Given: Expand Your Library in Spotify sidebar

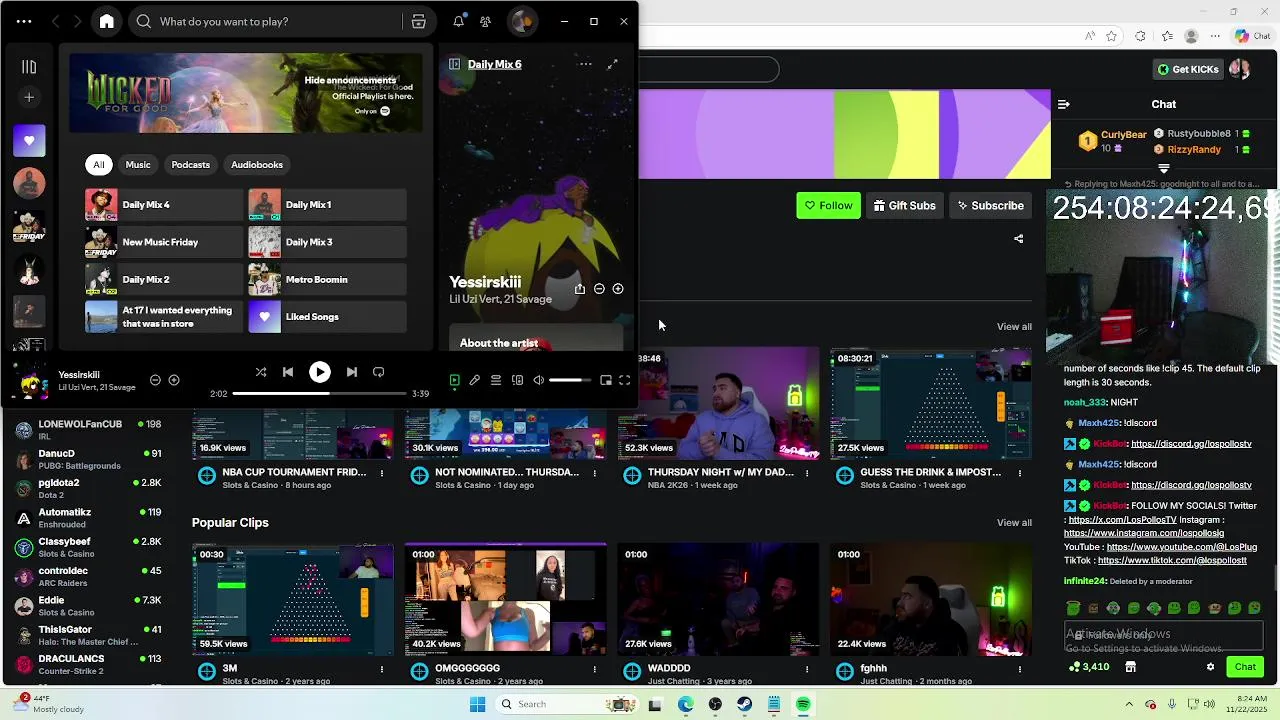Looking at the screenshot, I should tap(29, 67).
